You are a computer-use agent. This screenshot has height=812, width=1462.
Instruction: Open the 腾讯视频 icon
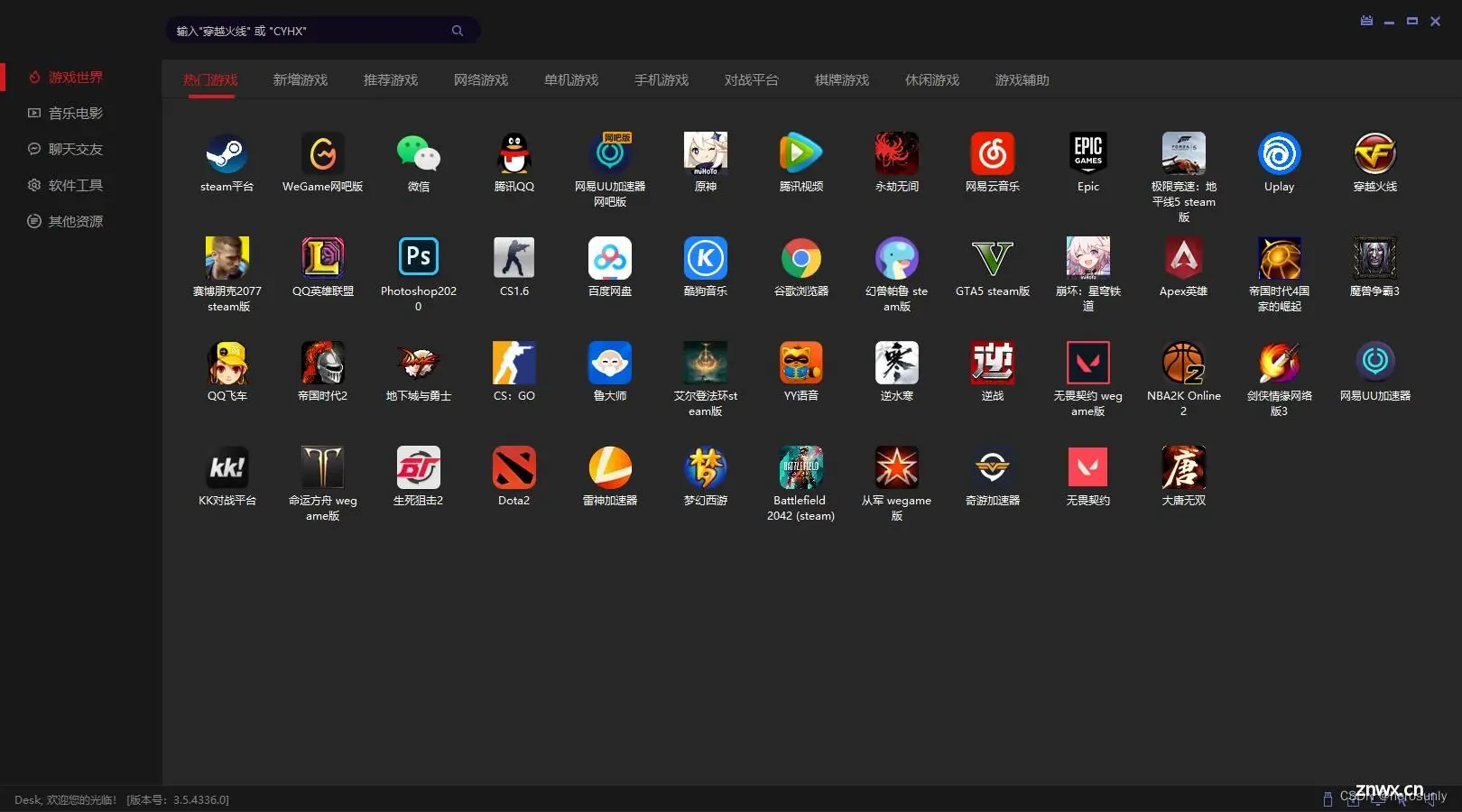coord(801,154)
